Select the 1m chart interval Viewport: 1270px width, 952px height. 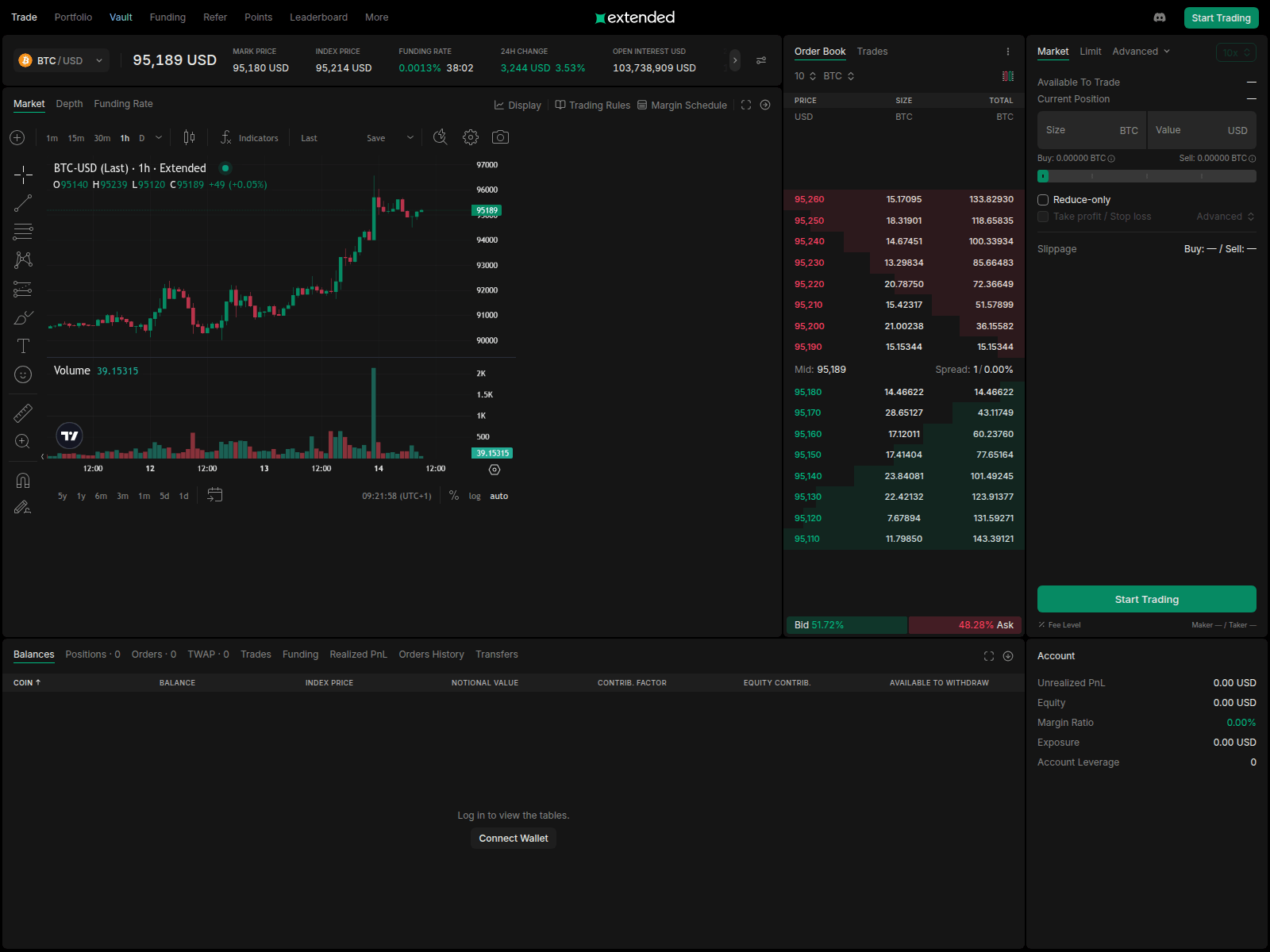52,138
